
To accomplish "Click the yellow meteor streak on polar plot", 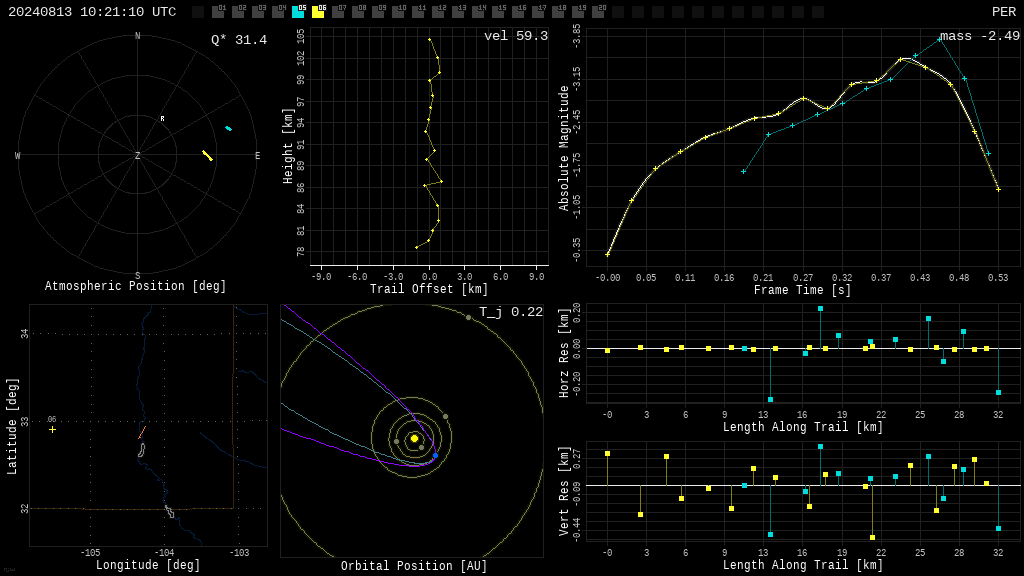I will [x=208, y=155].
